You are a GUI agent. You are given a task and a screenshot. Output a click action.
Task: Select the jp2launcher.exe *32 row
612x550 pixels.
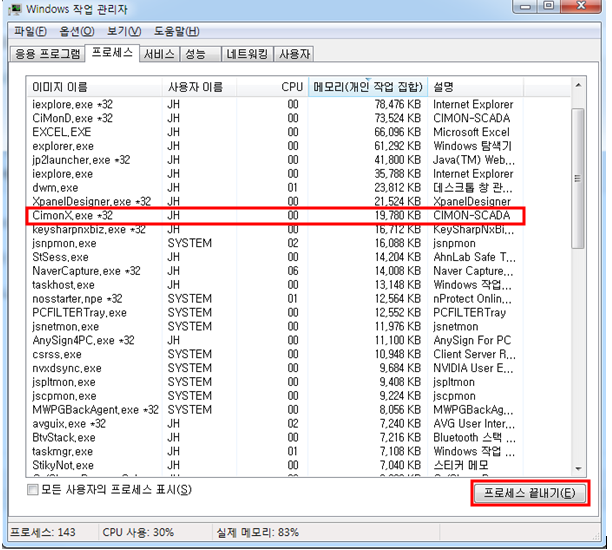click(x=275, y=160)
